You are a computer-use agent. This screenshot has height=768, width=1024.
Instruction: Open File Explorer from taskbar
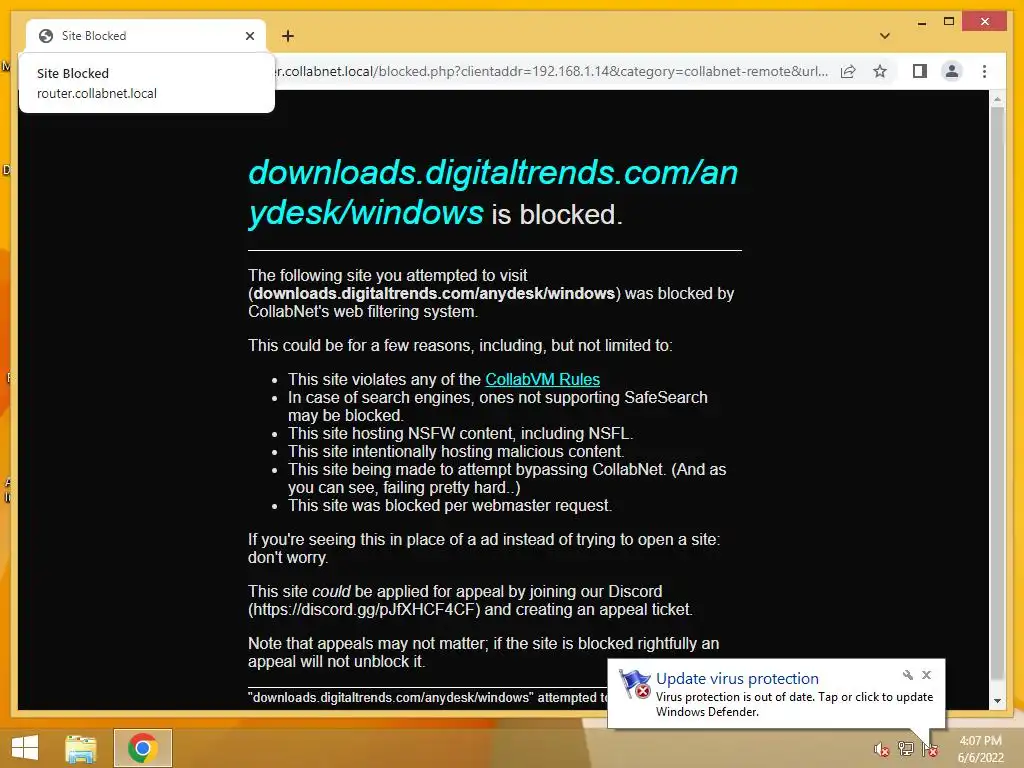click(80, 748)
